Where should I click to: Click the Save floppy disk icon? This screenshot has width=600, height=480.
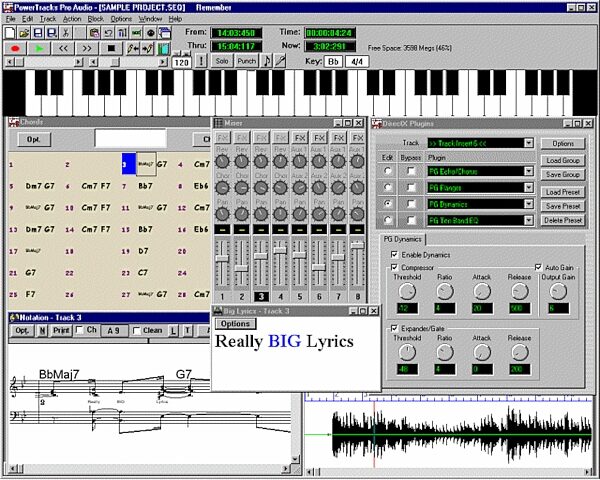(x=38, y=33)
